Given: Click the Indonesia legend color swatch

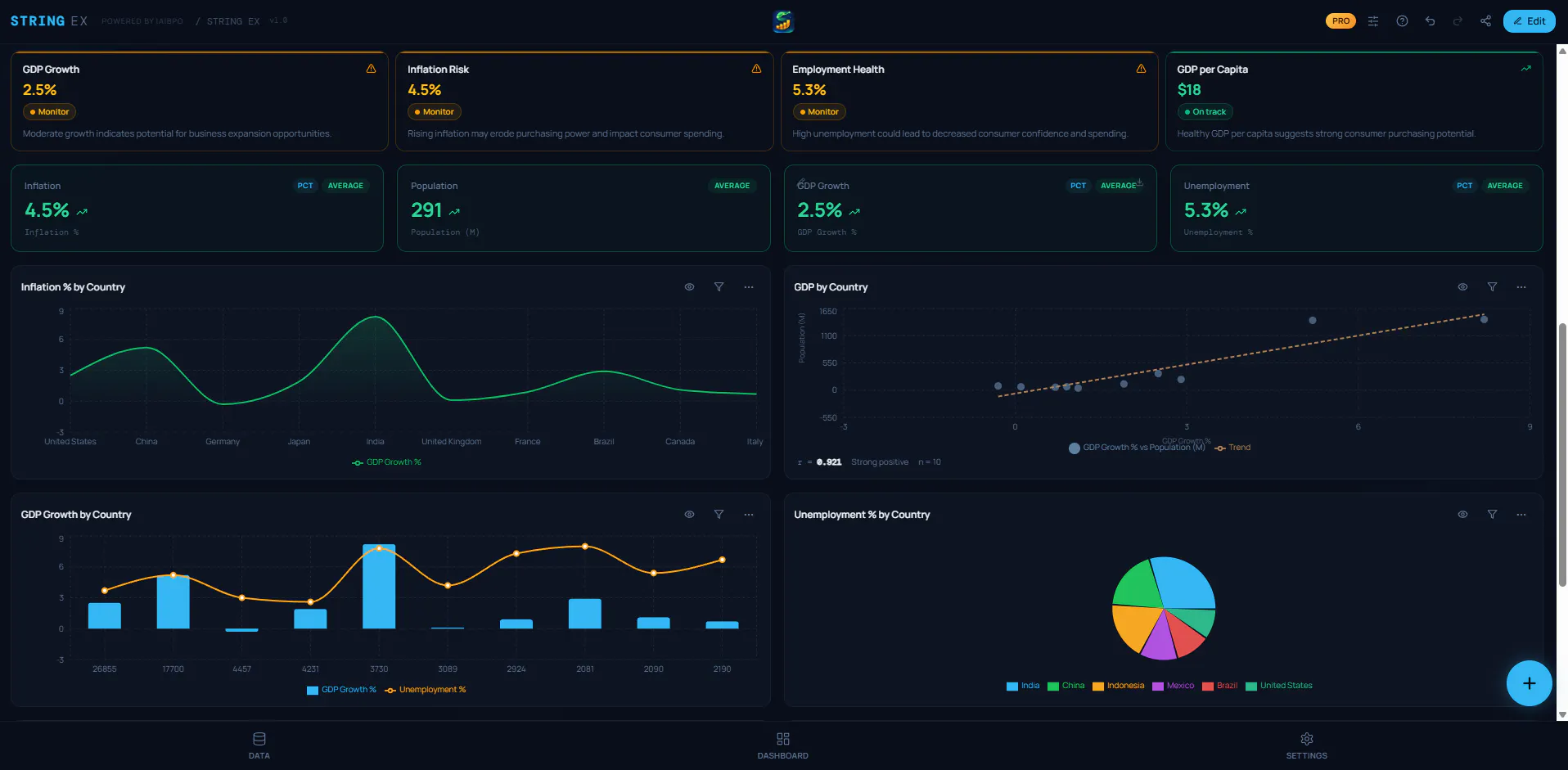Looking at the screenshot, I should pos(1098,687).
